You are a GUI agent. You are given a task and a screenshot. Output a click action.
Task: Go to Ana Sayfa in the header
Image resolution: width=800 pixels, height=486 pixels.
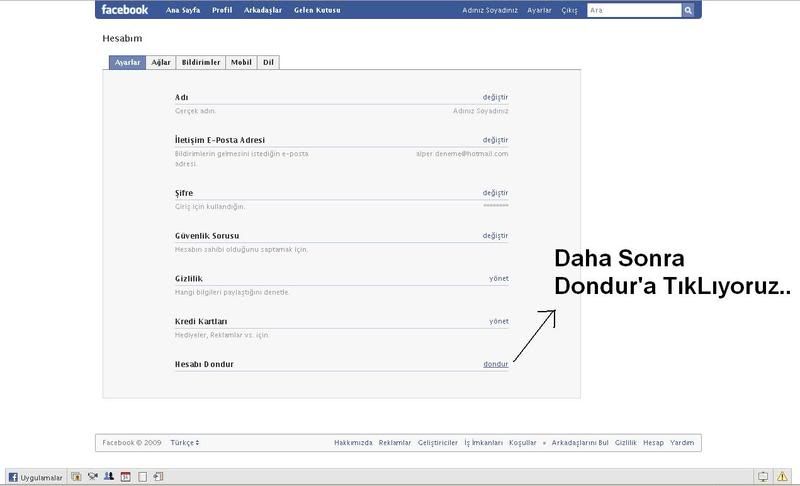coord(183,10)
